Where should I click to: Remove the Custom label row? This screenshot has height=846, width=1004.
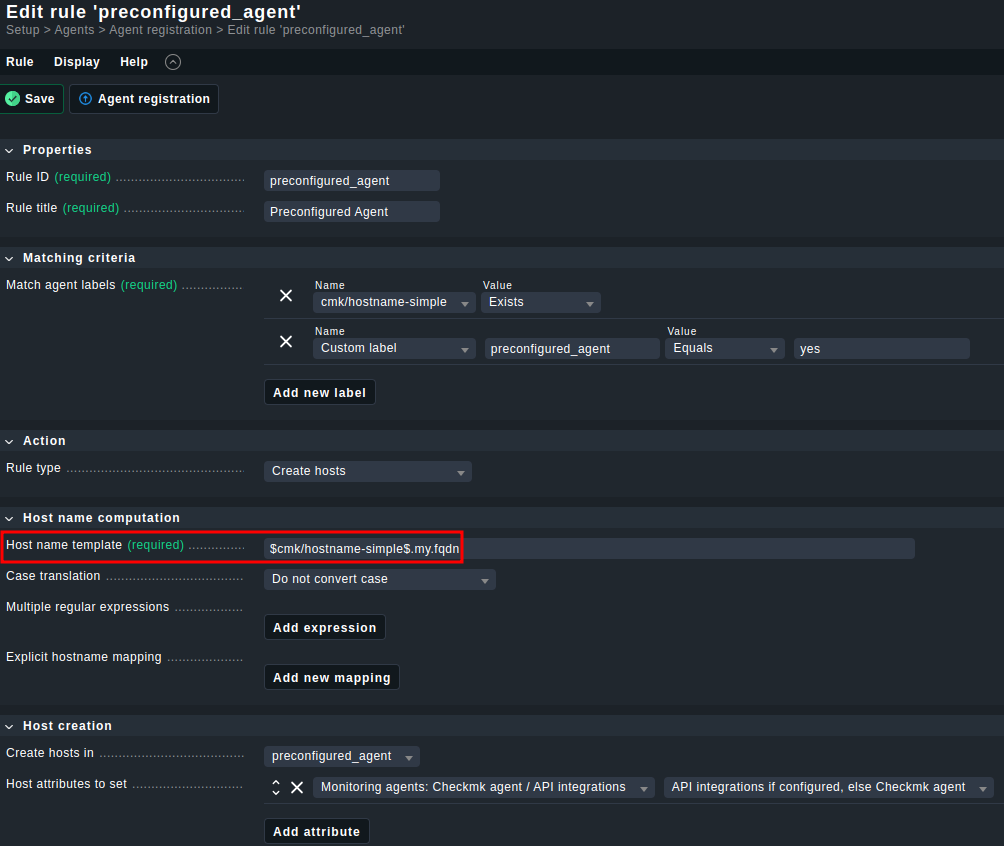tap(286, 342)
